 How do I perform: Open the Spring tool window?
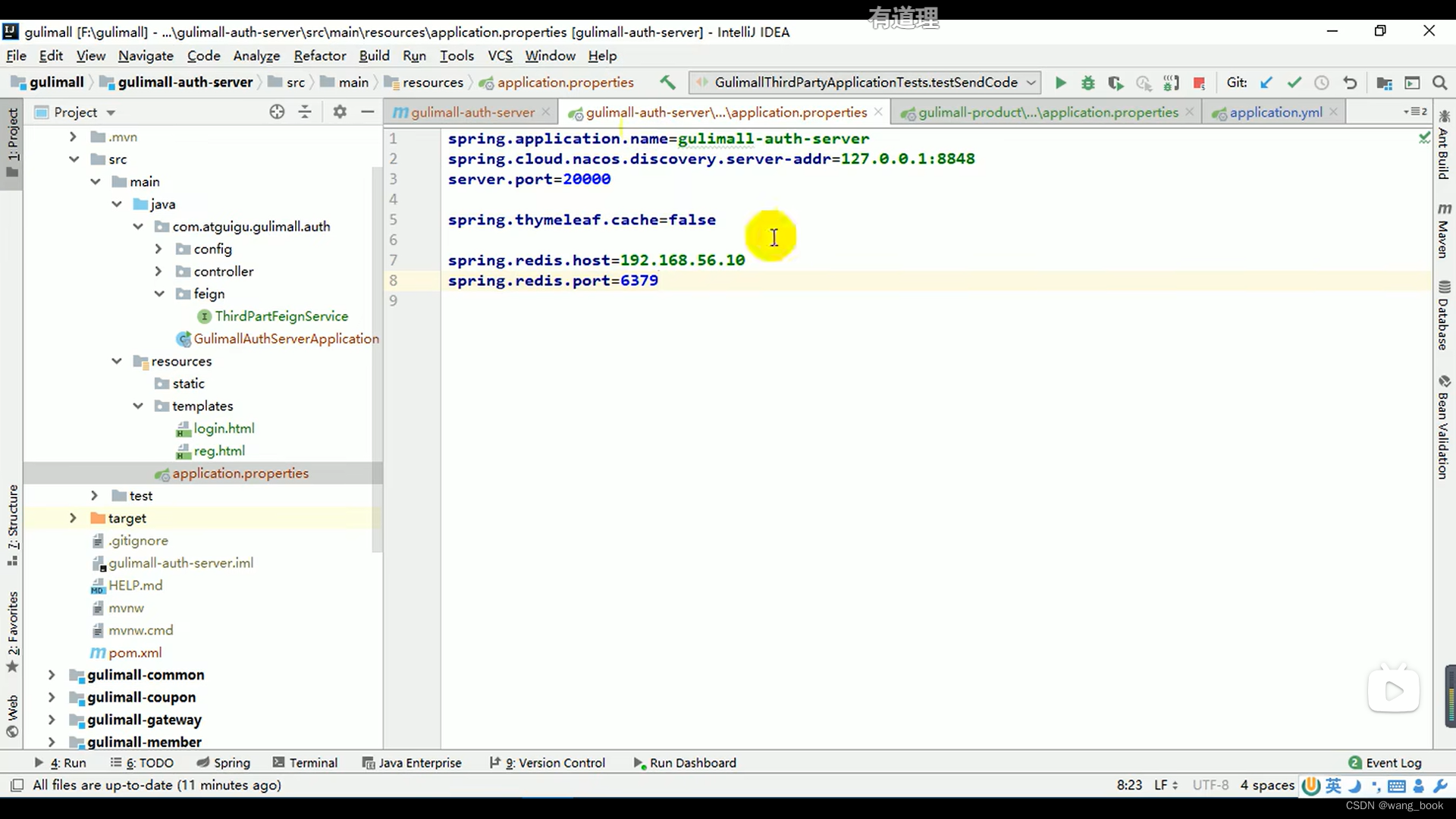pyautogui.click(x=223, y=763)
